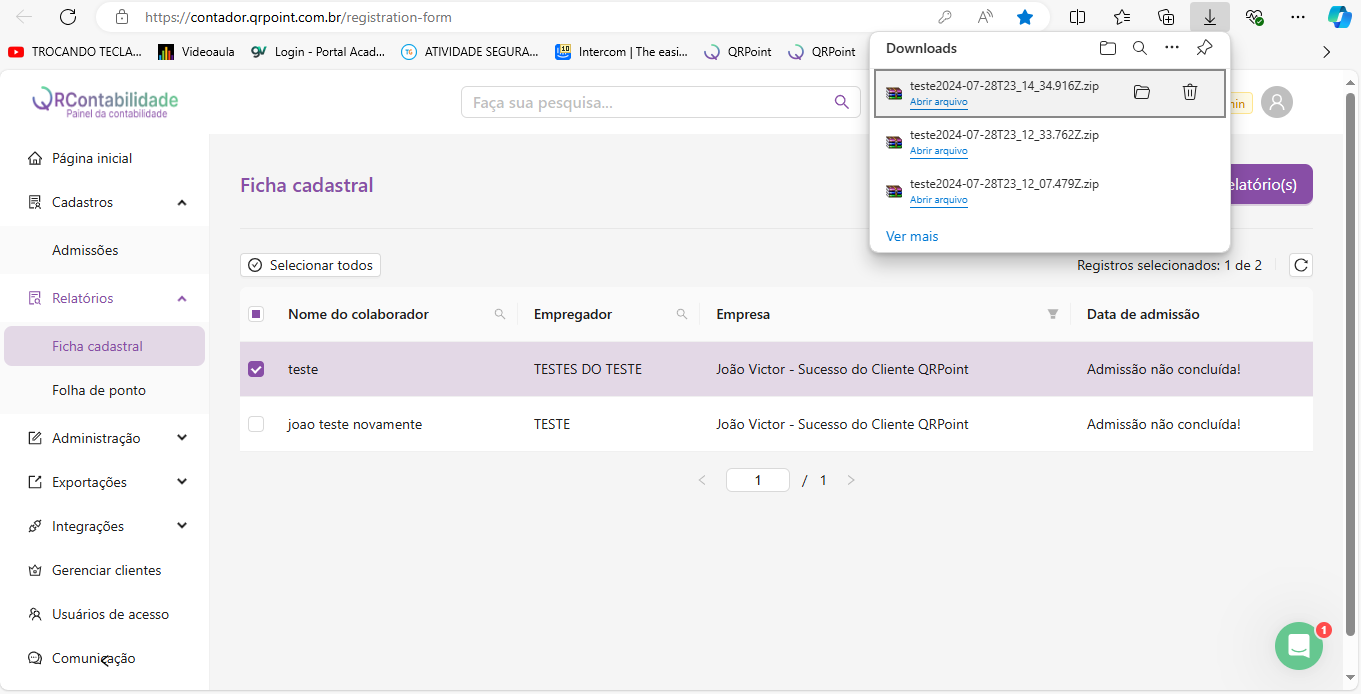This screenshot has height=694, width=1361.
Task: Open the Empresa column filter icon
Action: click(x=1052, y=314)
